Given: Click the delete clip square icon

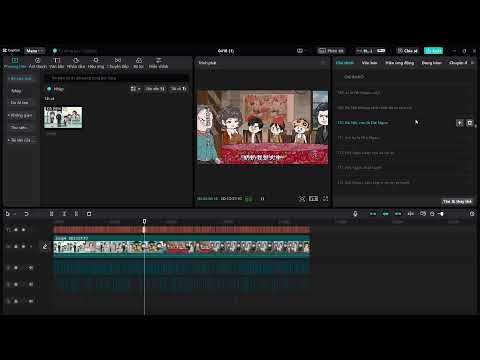Looking at the screenshot, I should pyautogui.click(x=89, y=214).
